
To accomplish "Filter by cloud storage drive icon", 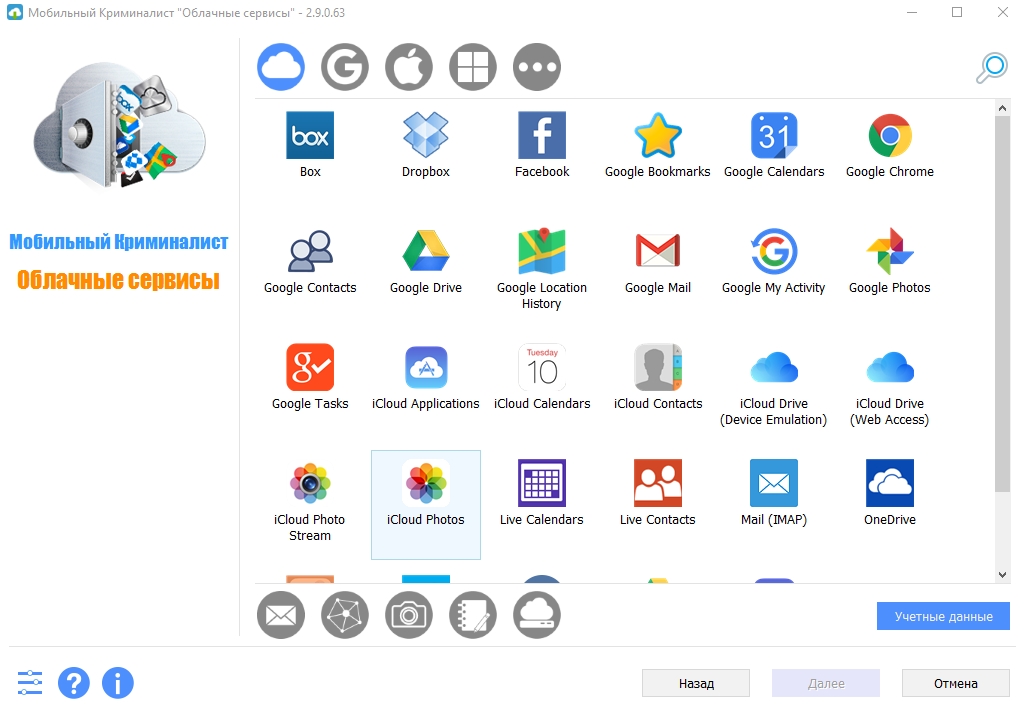I will pyautogui.click(x=537, y=615).
